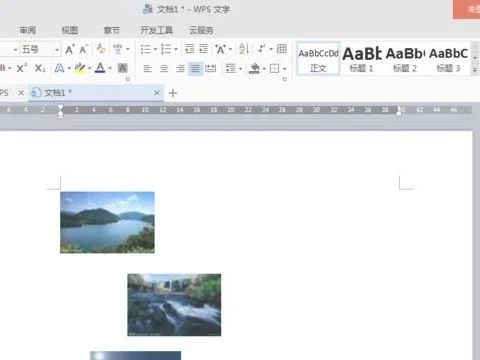
Task: Open the 章节 ribbon tab
Action: pos(112,30)
